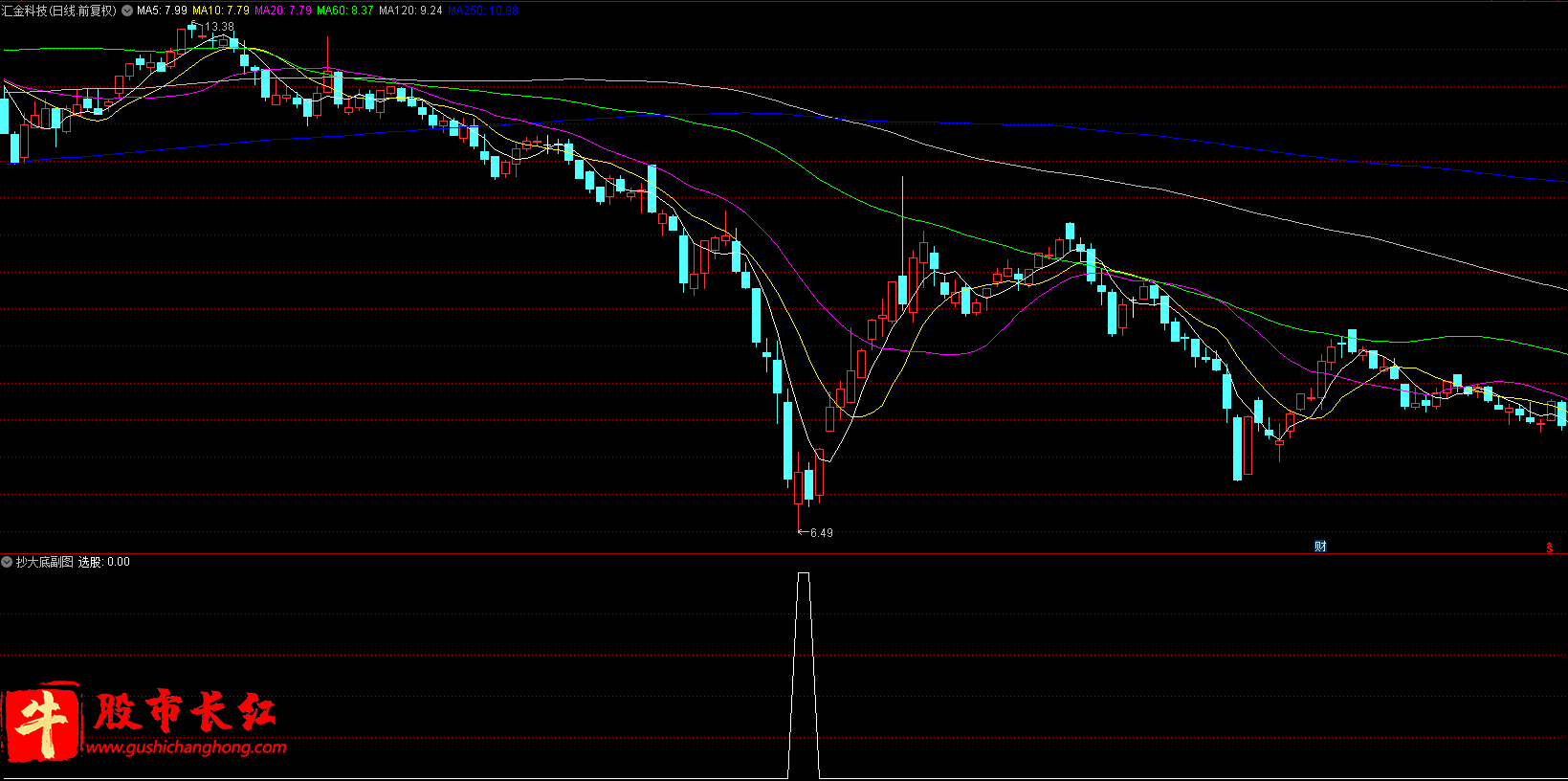Screen dimensions: 1568x781
Task: Click the MA5: 7.99 legend label
Action: tap(162, 11)
